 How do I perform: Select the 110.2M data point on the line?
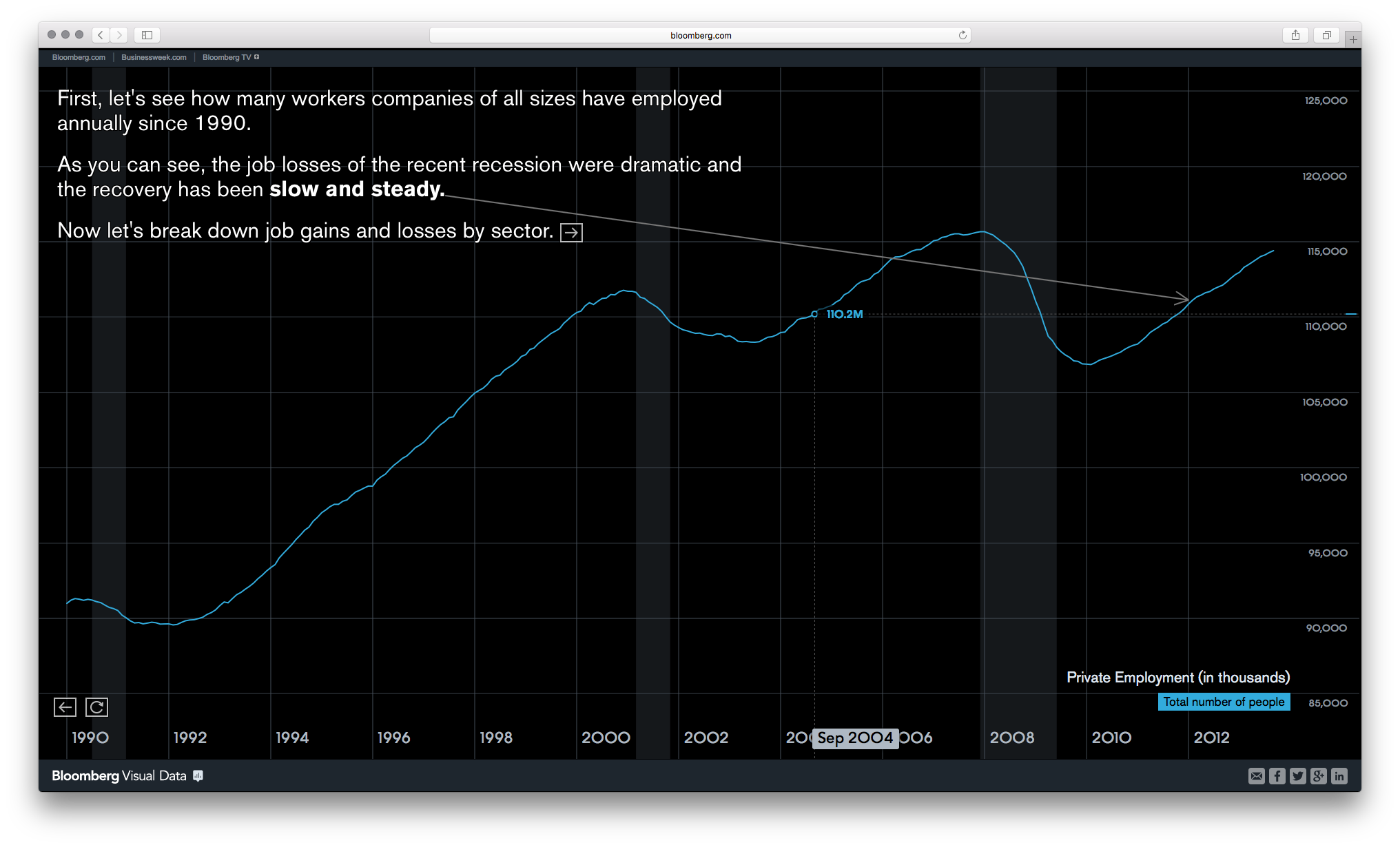tap(815, 313)
